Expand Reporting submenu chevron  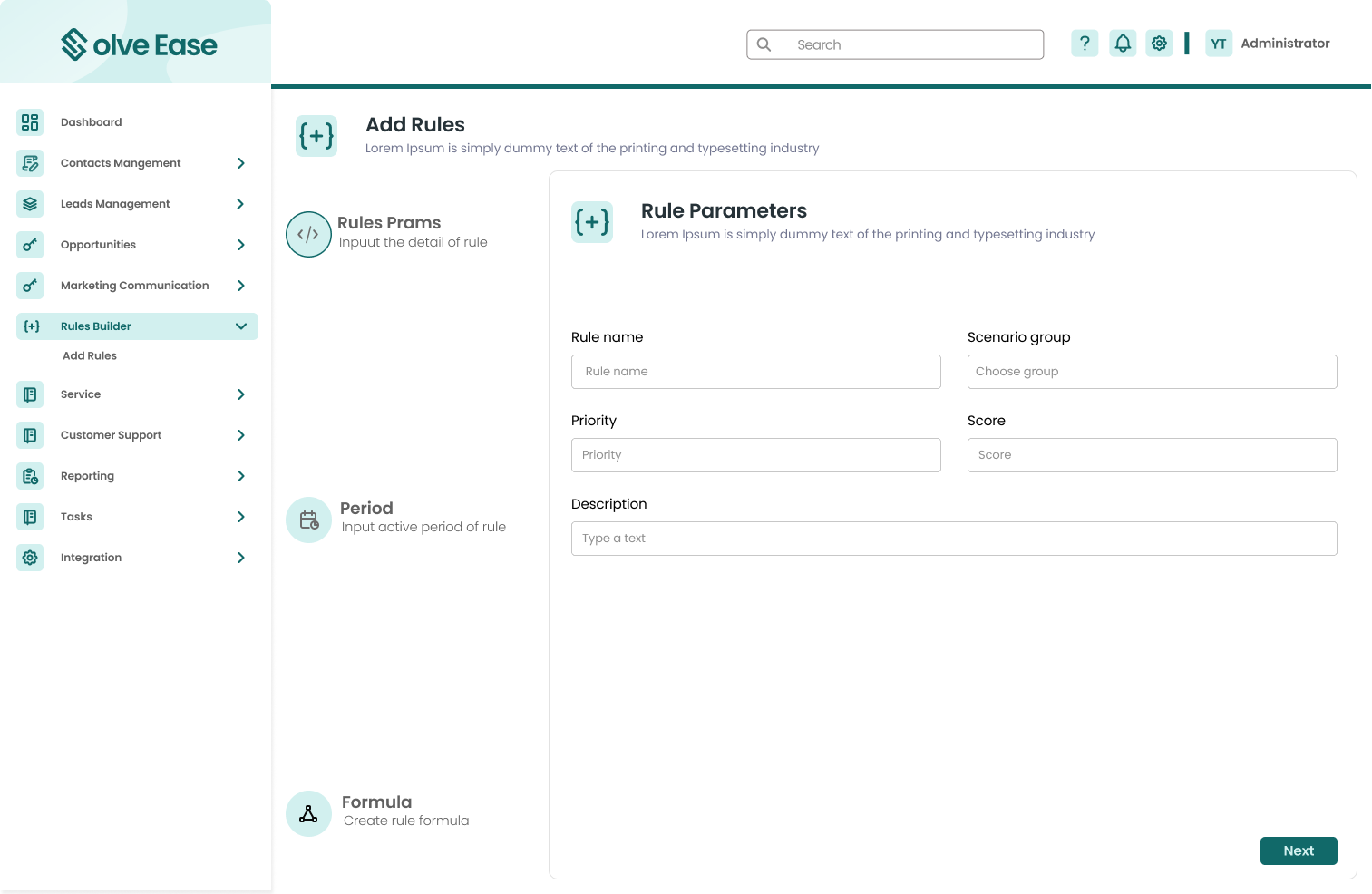(240, 476)
